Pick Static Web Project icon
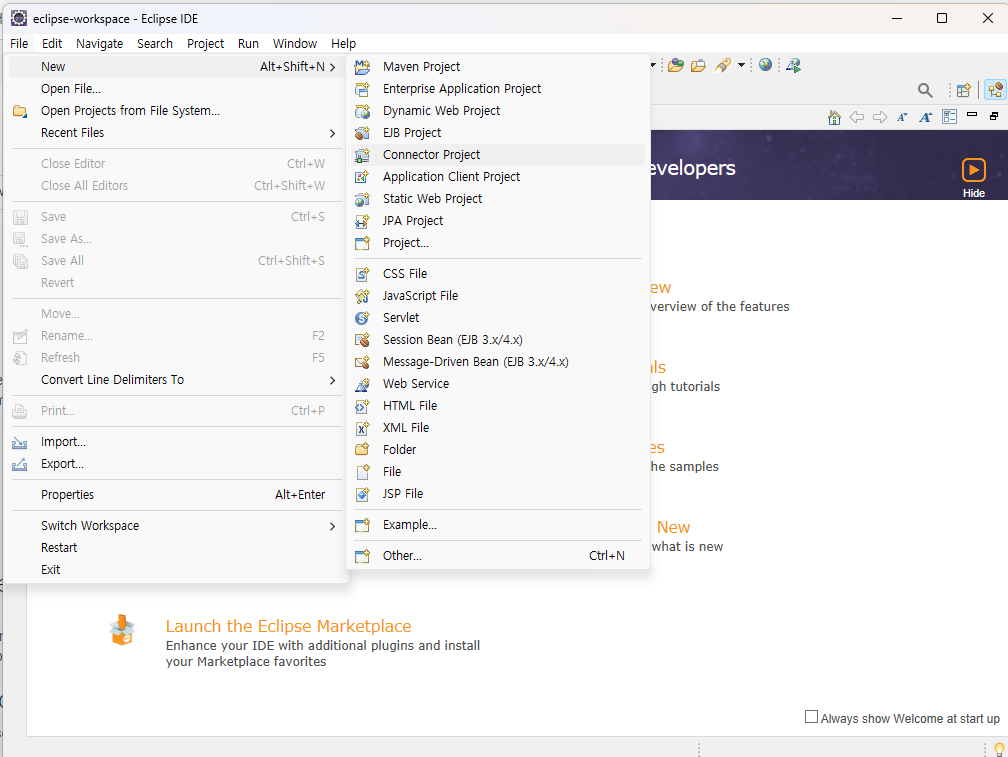 click(x=363, y=199)
